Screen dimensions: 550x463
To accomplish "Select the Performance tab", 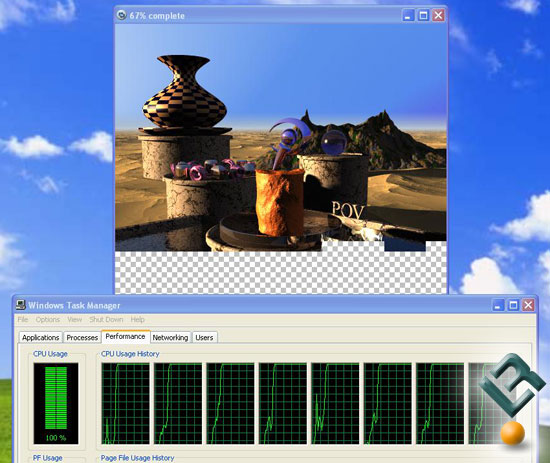I will [x=125, y=336].
